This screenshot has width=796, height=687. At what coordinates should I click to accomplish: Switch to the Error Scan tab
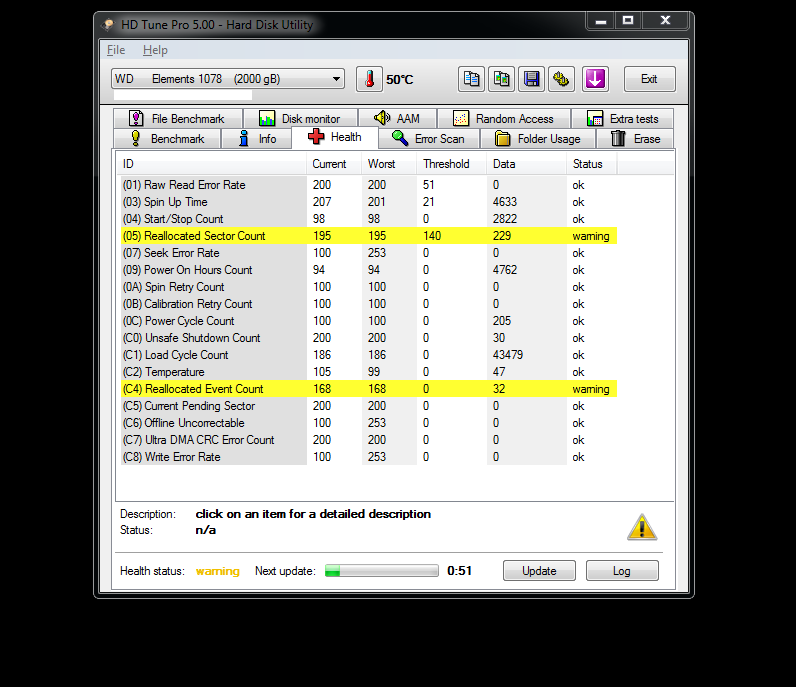tap(429, 139)
